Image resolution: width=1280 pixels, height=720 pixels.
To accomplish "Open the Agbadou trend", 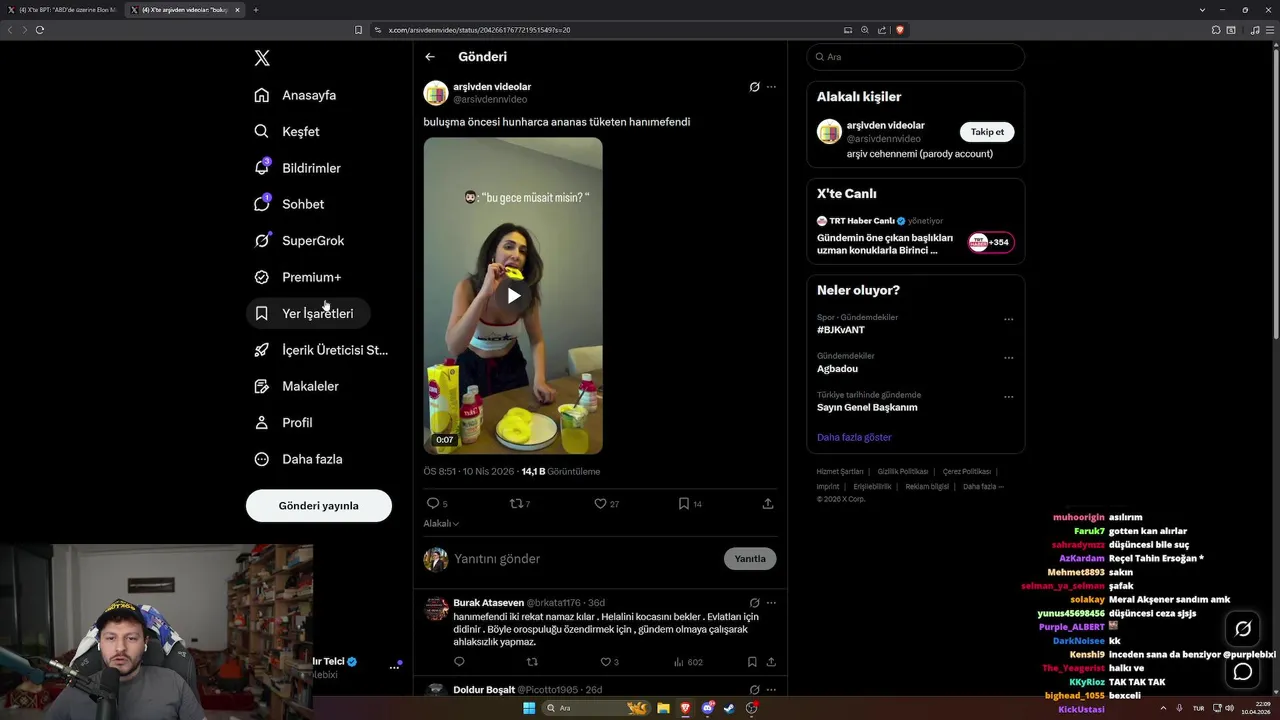I will (x=837, y=369).
